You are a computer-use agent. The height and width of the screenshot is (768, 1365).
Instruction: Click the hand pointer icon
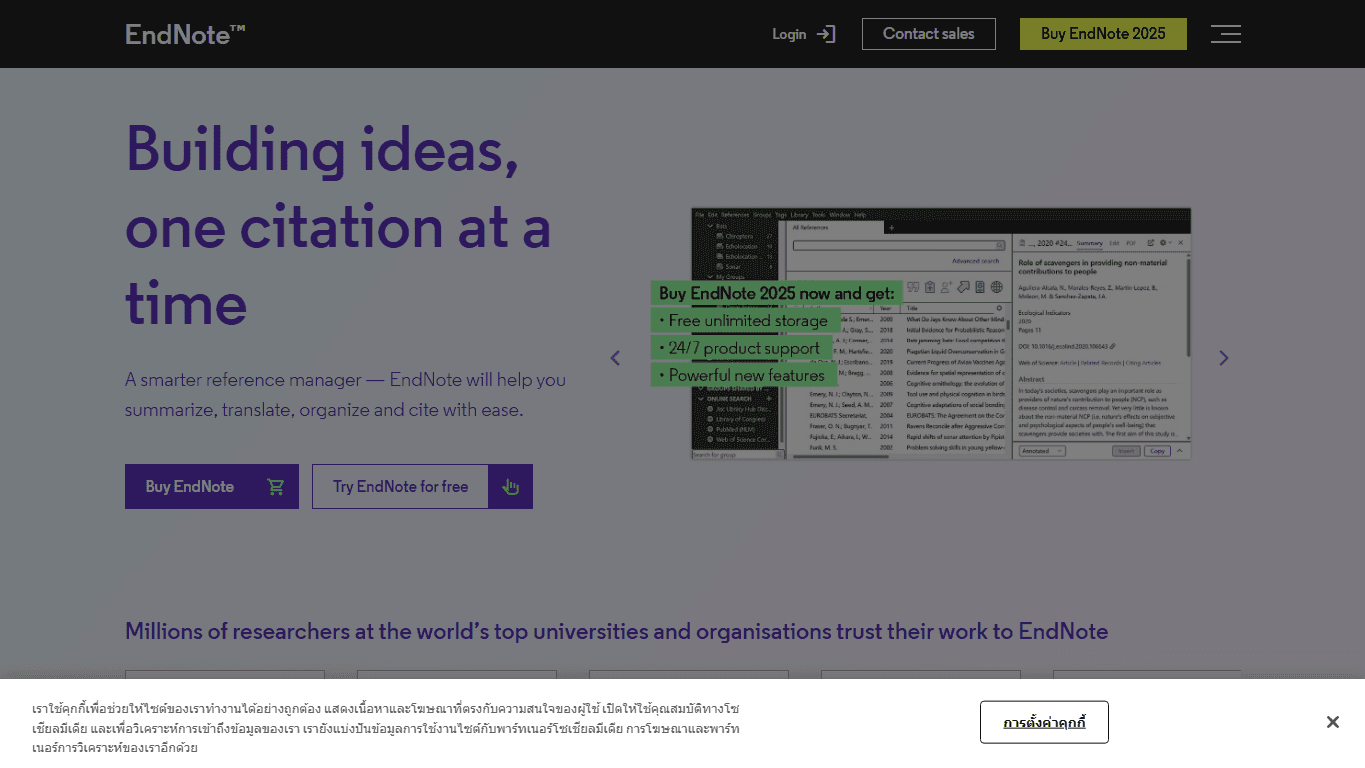[511, 487]
